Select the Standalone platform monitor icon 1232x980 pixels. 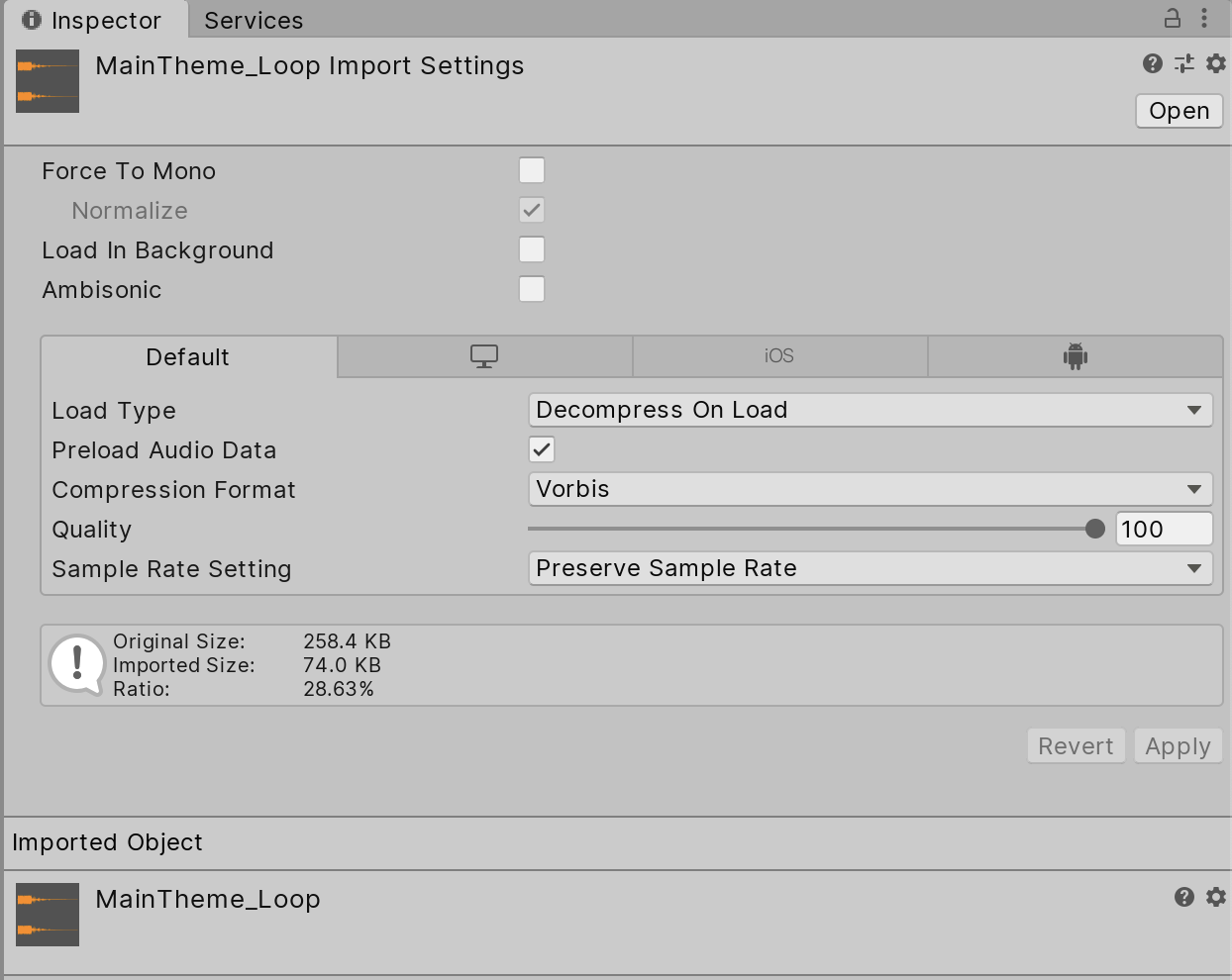483,356
